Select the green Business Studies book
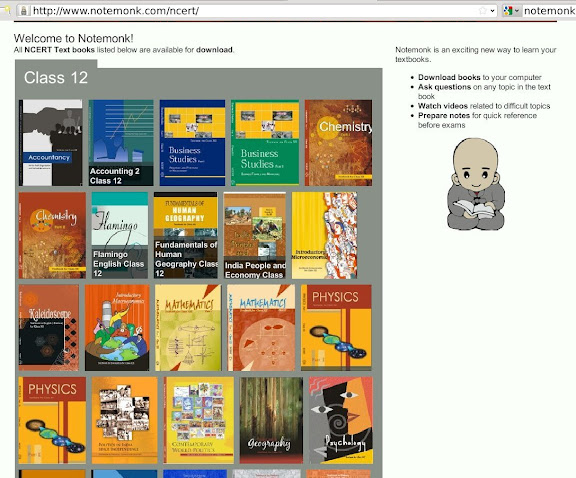Screen dimensions: 576x478 click(265, 143)
